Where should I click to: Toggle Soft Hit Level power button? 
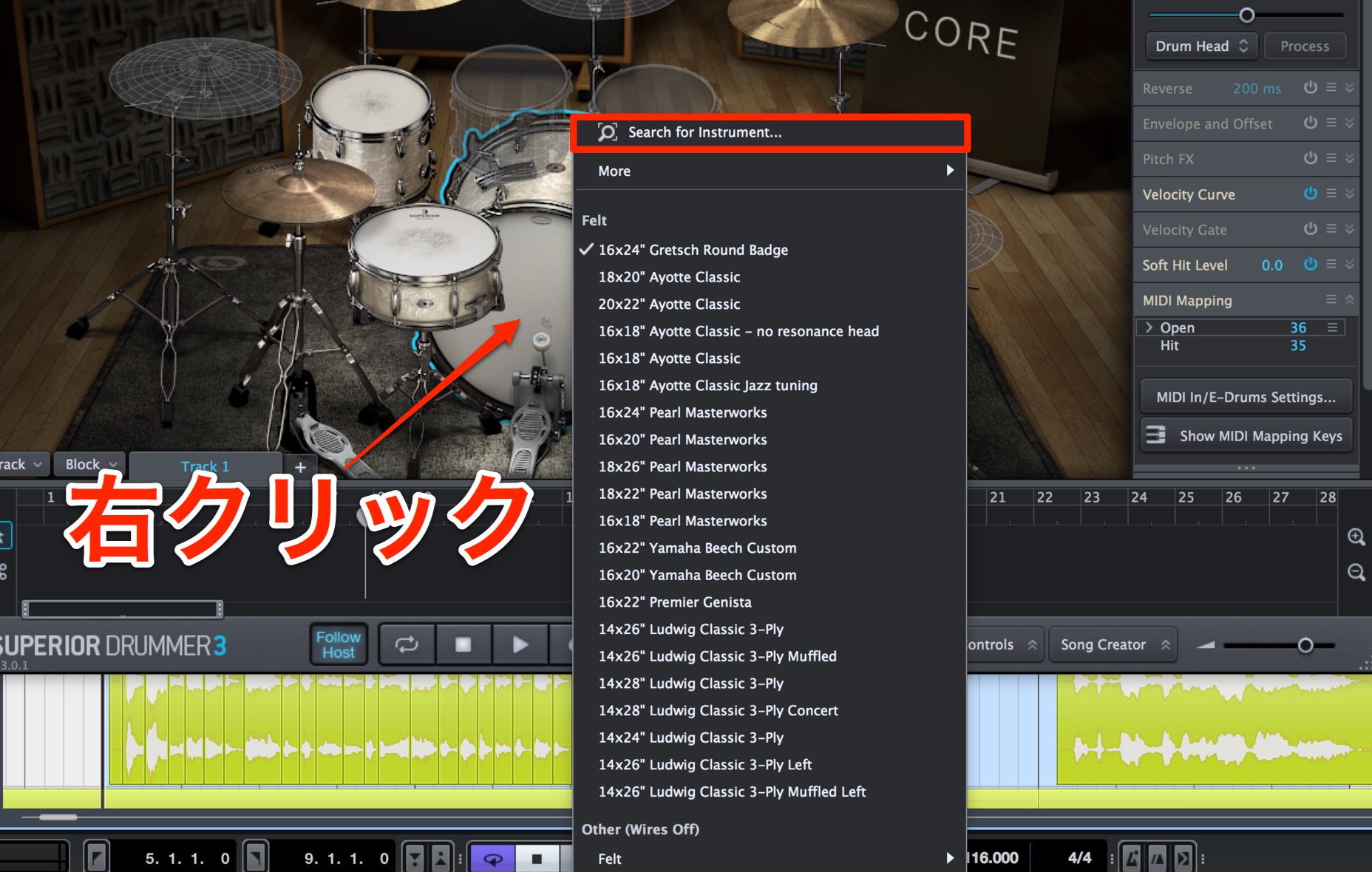1310,264
